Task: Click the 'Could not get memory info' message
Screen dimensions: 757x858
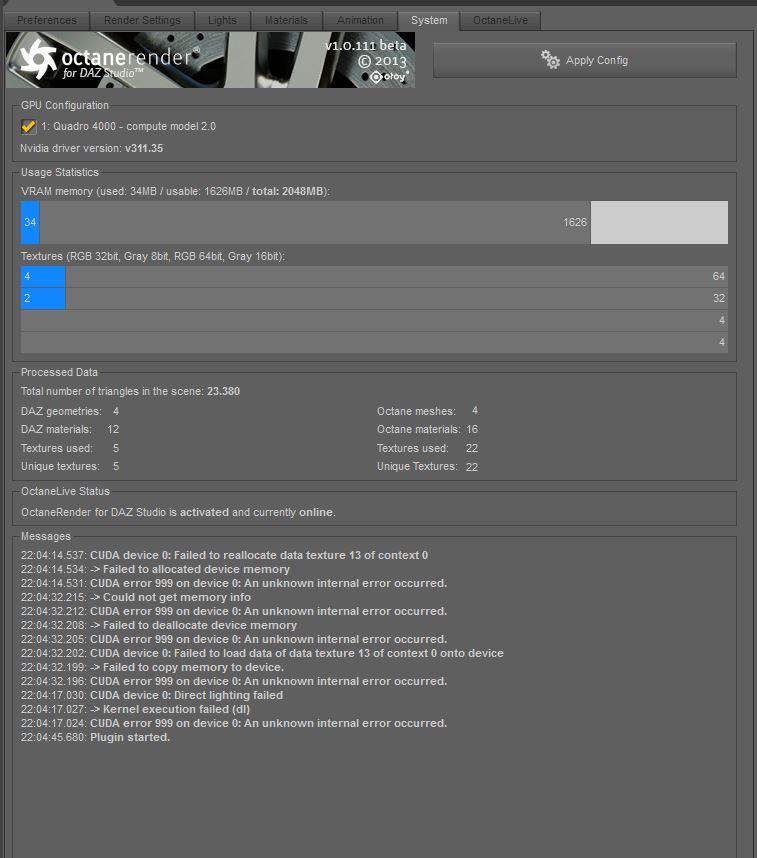Action: 136,597
